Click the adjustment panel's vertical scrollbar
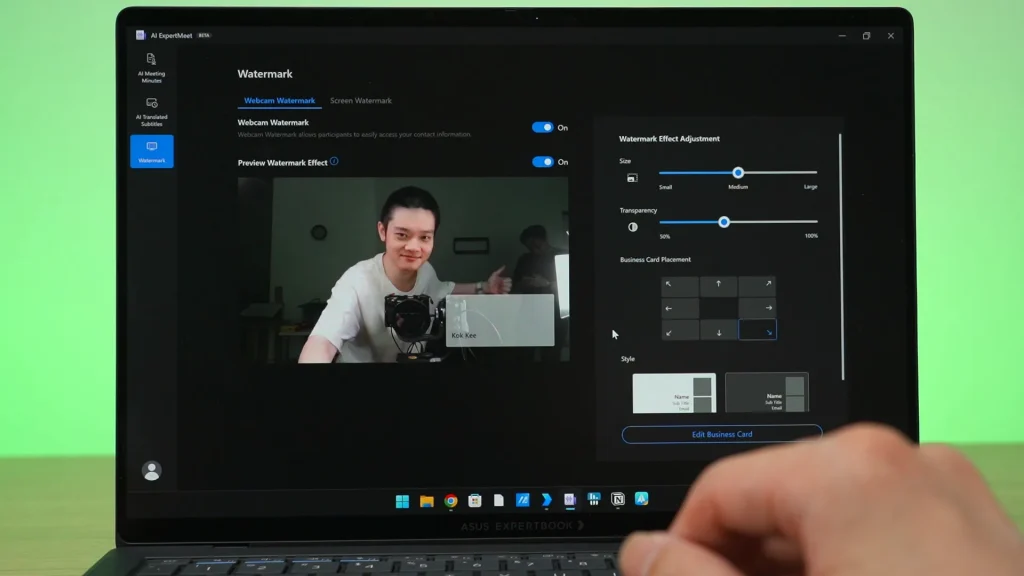 [840, 257]
